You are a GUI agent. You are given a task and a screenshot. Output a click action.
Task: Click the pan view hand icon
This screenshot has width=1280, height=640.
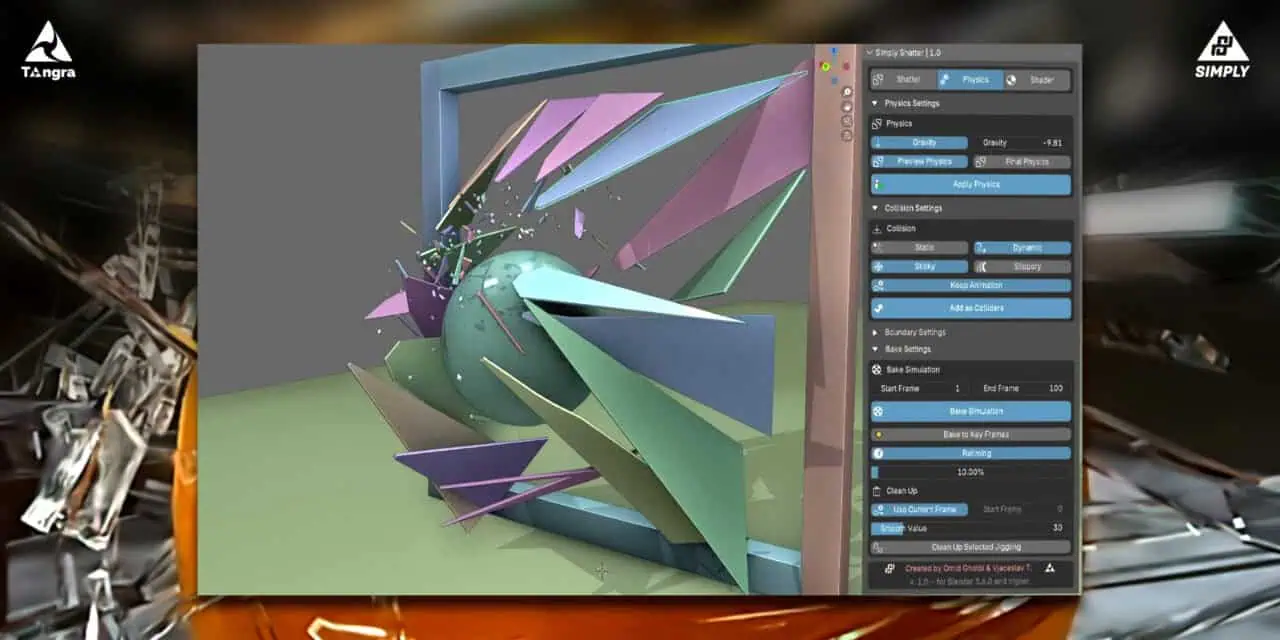click(x=847, y=106)
